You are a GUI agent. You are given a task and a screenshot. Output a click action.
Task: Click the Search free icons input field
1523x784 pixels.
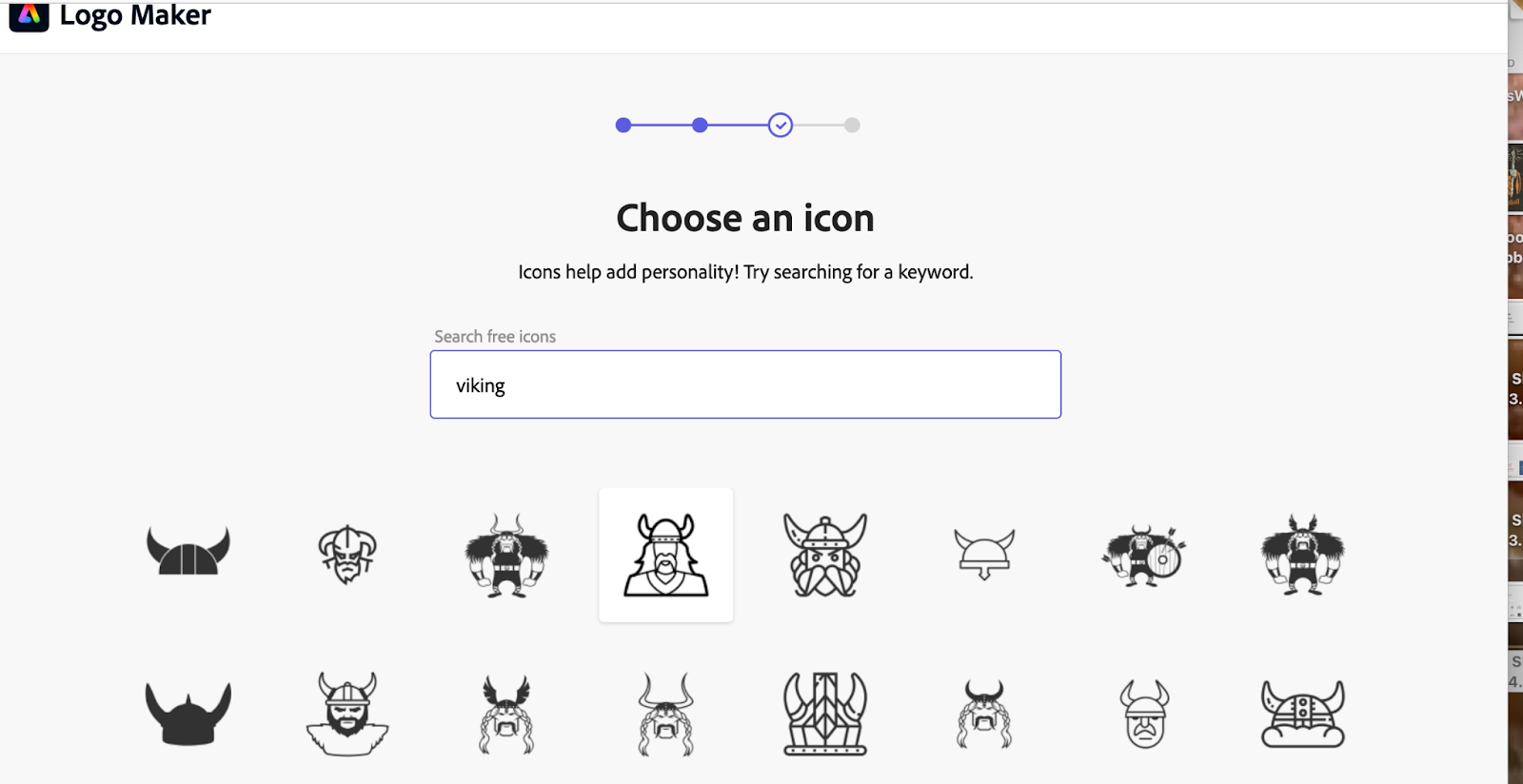[745, 384]
